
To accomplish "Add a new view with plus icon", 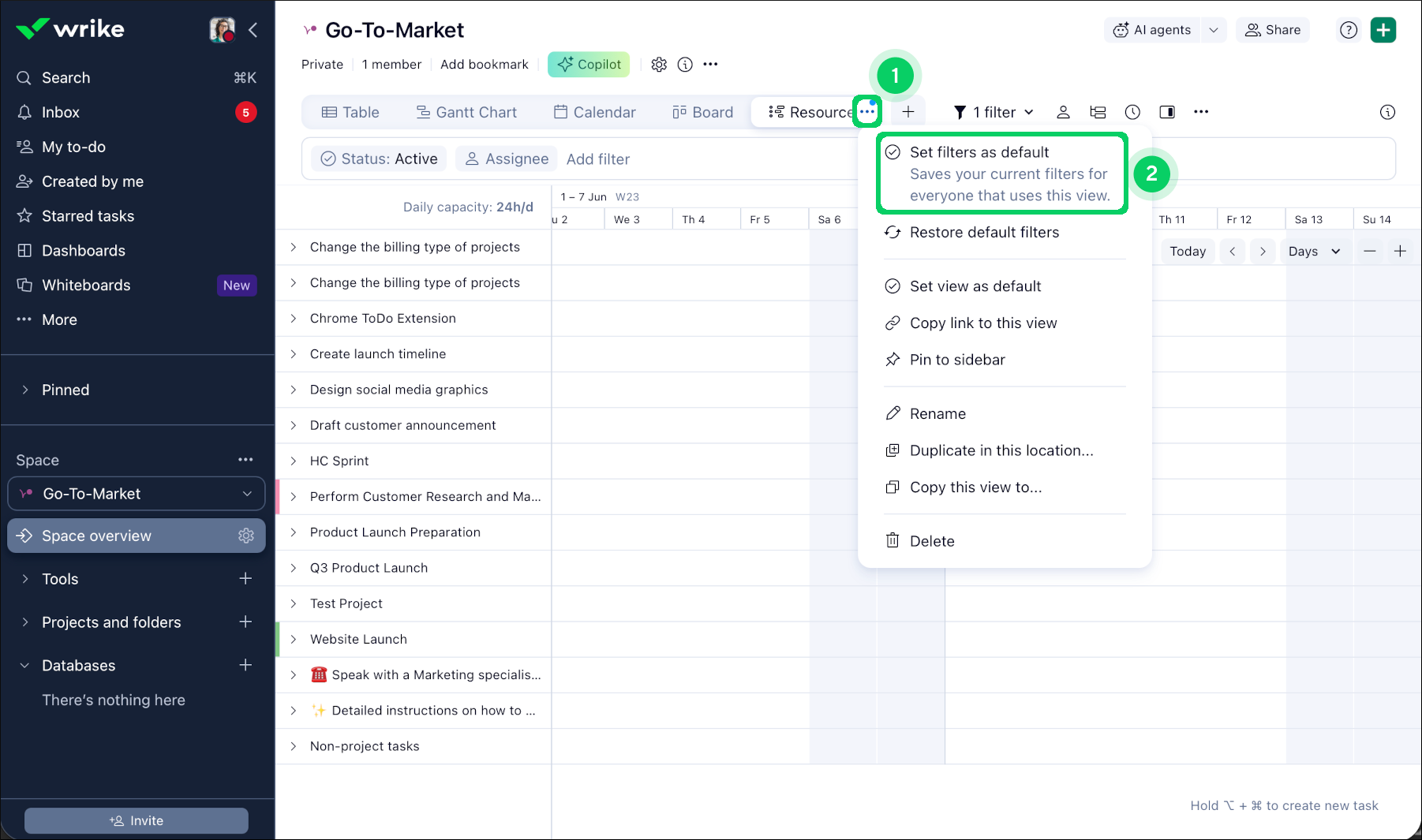I will click(x=908, y=112).
